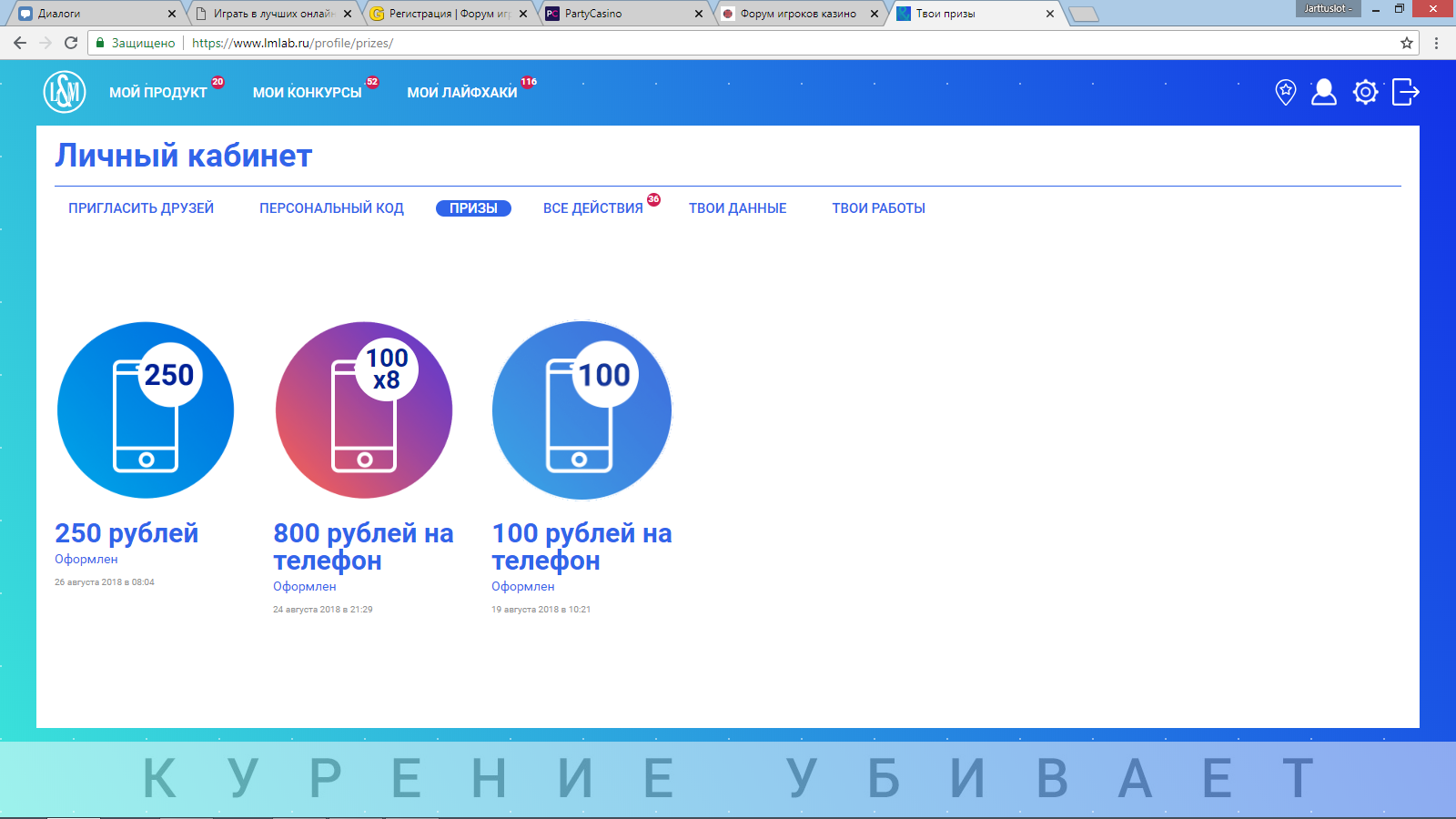This screenshot has height=819, width=1456.
Task: Click date 19 августа 2018 в 10:21
Action: tap(541, 610)
